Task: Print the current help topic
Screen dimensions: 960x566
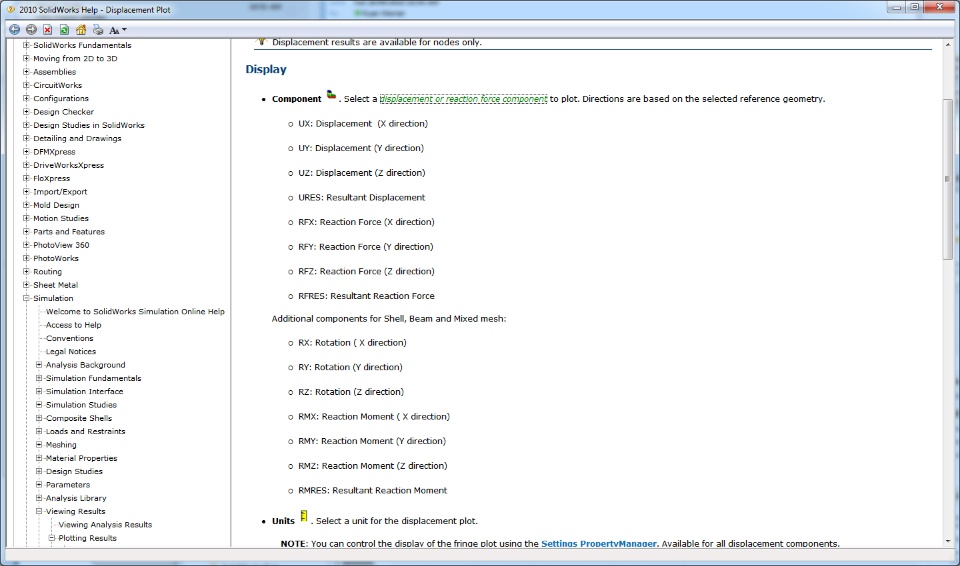Action: click(98, 29)
